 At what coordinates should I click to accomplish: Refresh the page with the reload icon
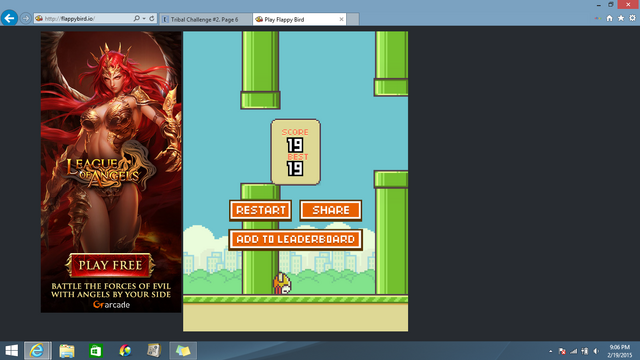pyautogui.click(x=152, y=18)
